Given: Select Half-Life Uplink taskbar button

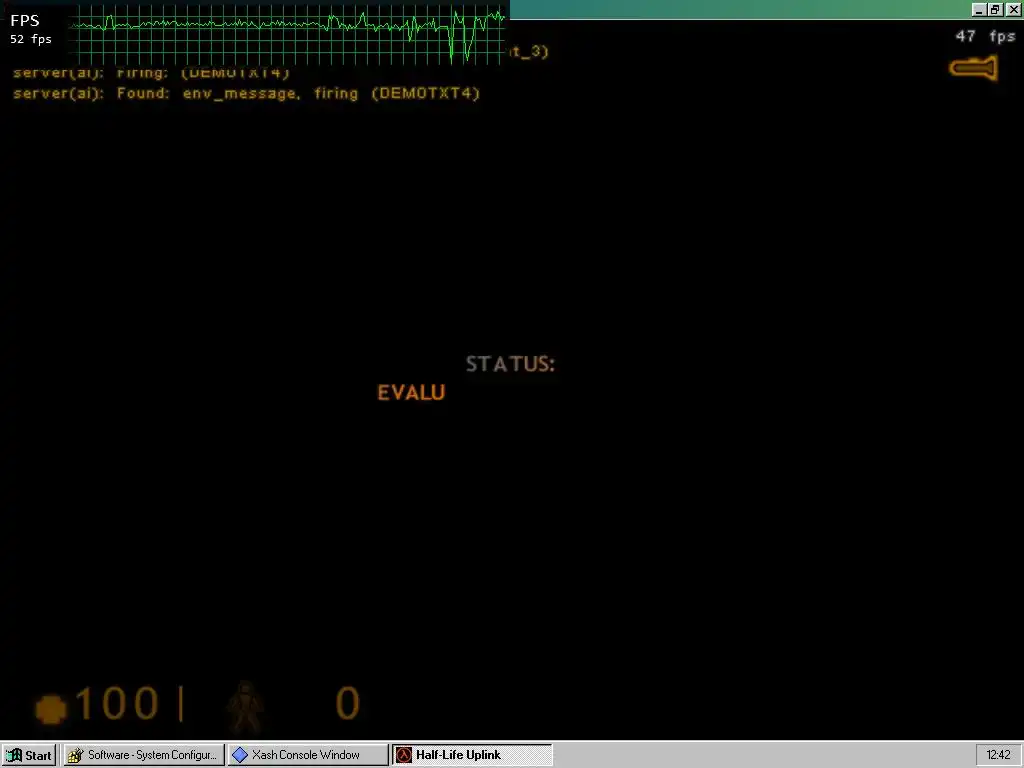Looking at the screenshot, I should [472, 755].
